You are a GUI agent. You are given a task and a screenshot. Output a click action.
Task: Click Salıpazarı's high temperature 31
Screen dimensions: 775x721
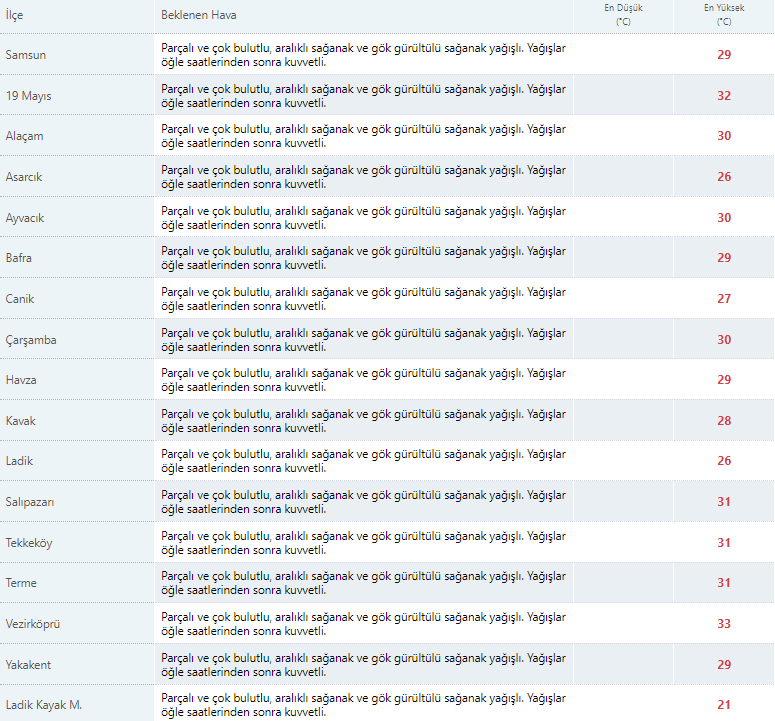(x=724, y=502)
